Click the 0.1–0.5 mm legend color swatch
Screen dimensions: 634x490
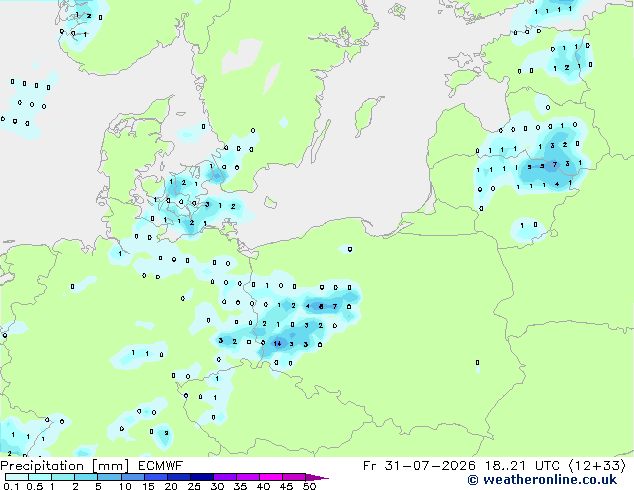coord(17,477)
